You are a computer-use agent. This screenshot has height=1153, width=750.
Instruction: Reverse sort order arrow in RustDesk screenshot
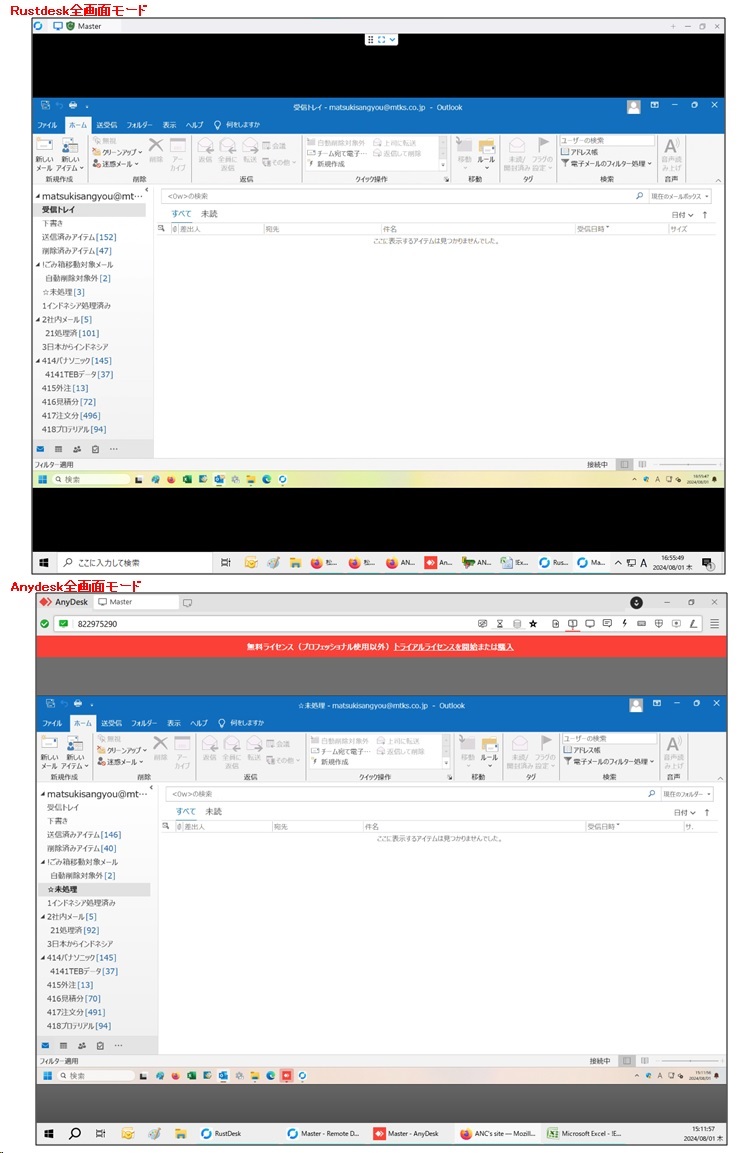pyautogui.click(x=705, y=215)
